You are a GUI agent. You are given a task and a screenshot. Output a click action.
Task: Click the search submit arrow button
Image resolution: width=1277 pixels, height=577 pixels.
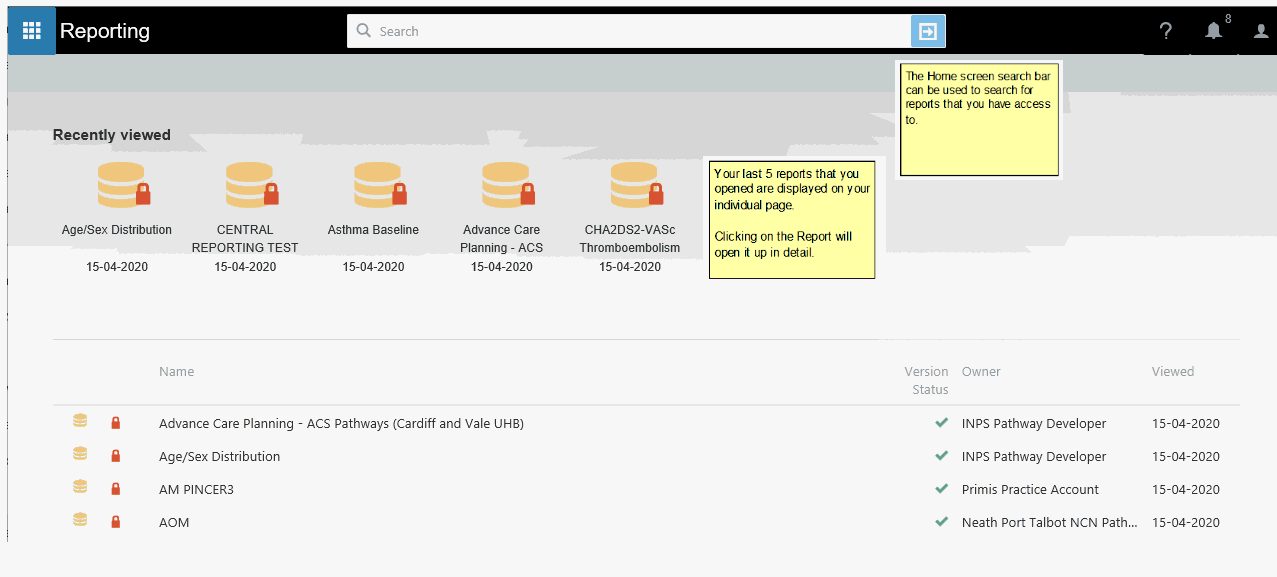pos(927,32)
